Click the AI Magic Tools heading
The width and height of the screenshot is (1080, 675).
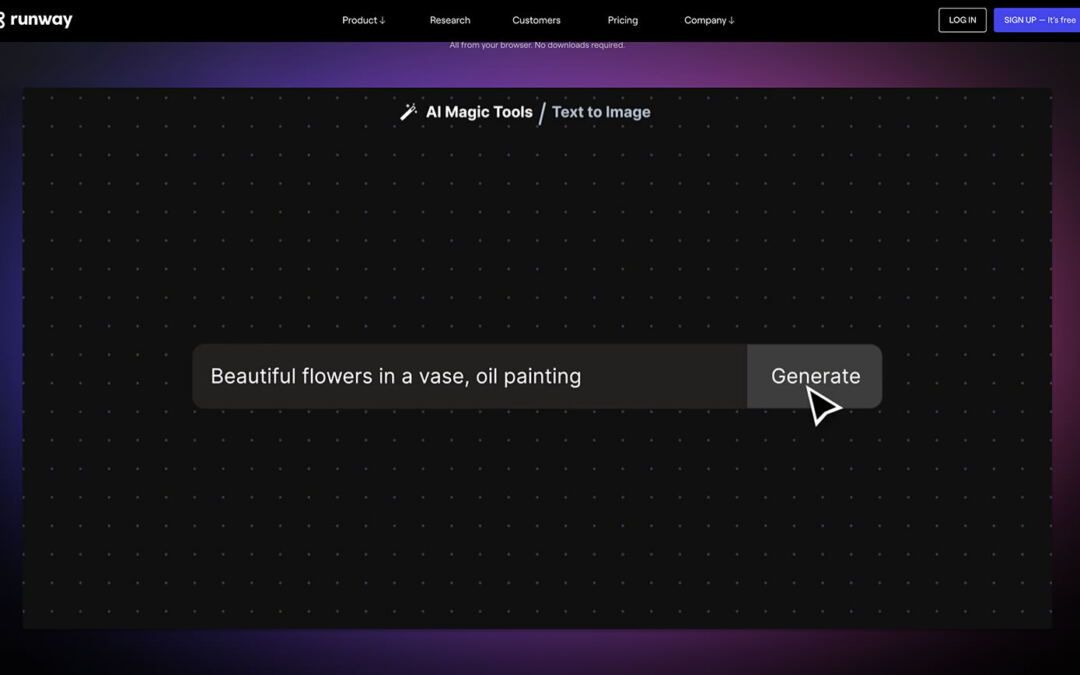(x=479, y=112)
